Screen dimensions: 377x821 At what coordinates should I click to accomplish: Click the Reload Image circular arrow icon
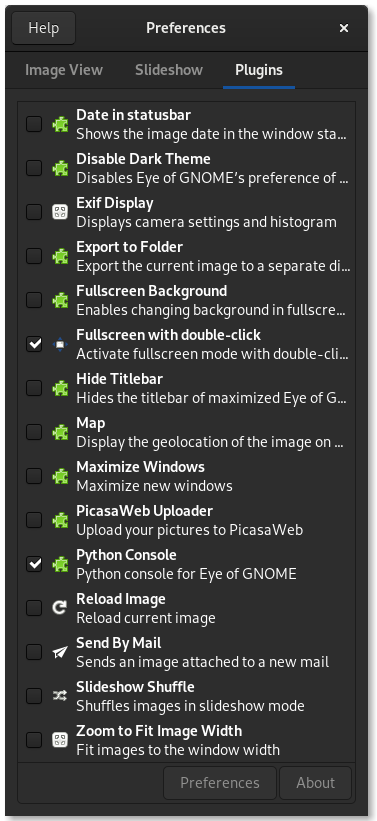(60, 608)
